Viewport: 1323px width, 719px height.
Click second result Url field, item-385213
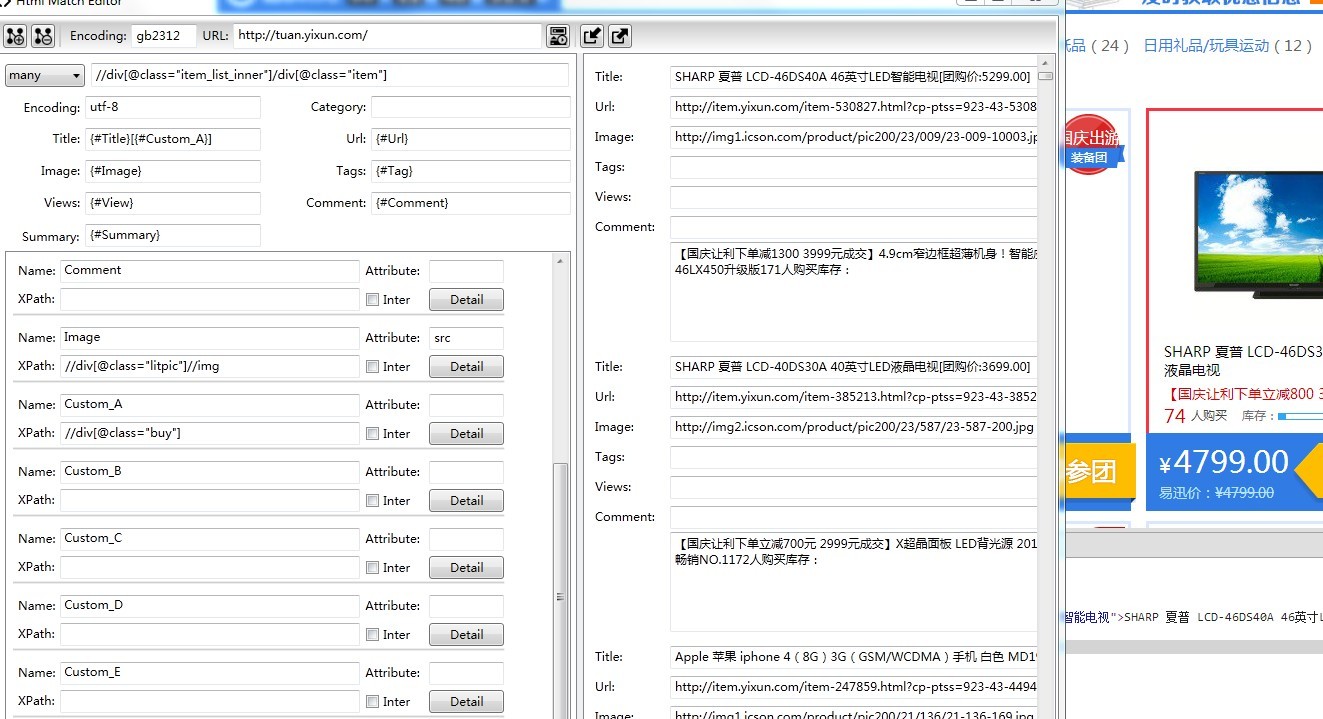[853, 397]
